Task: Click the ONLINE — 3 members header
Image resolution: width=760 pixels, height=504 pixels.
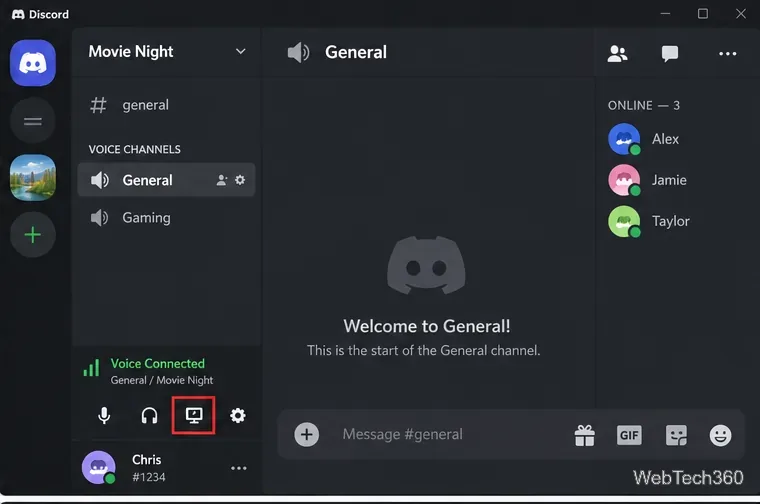Action: click(644, 106)
